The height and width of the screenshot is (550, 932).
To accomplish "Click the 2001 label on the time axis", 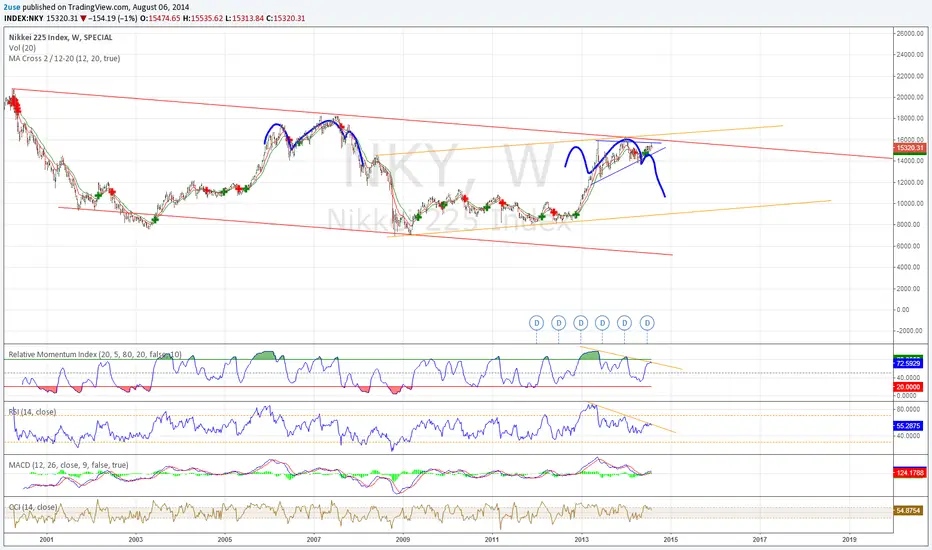I will coord(46,539).
